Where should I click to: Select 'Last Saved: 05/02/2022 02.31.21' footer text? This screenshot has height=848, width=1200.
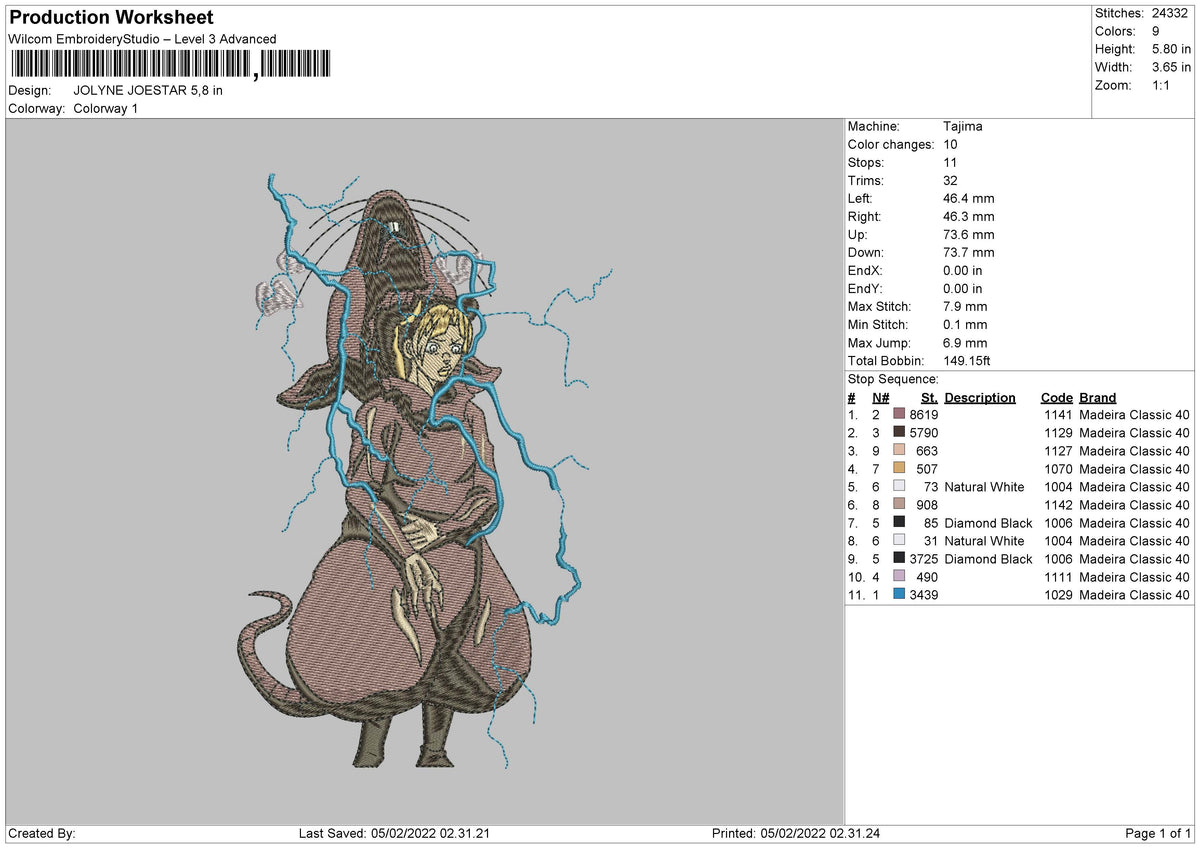pos(393,833)
